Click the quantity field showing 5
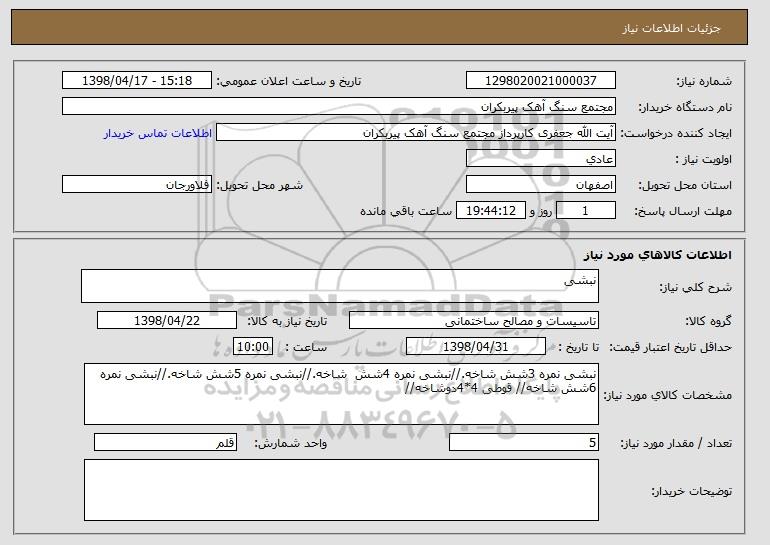 [524, 442]
